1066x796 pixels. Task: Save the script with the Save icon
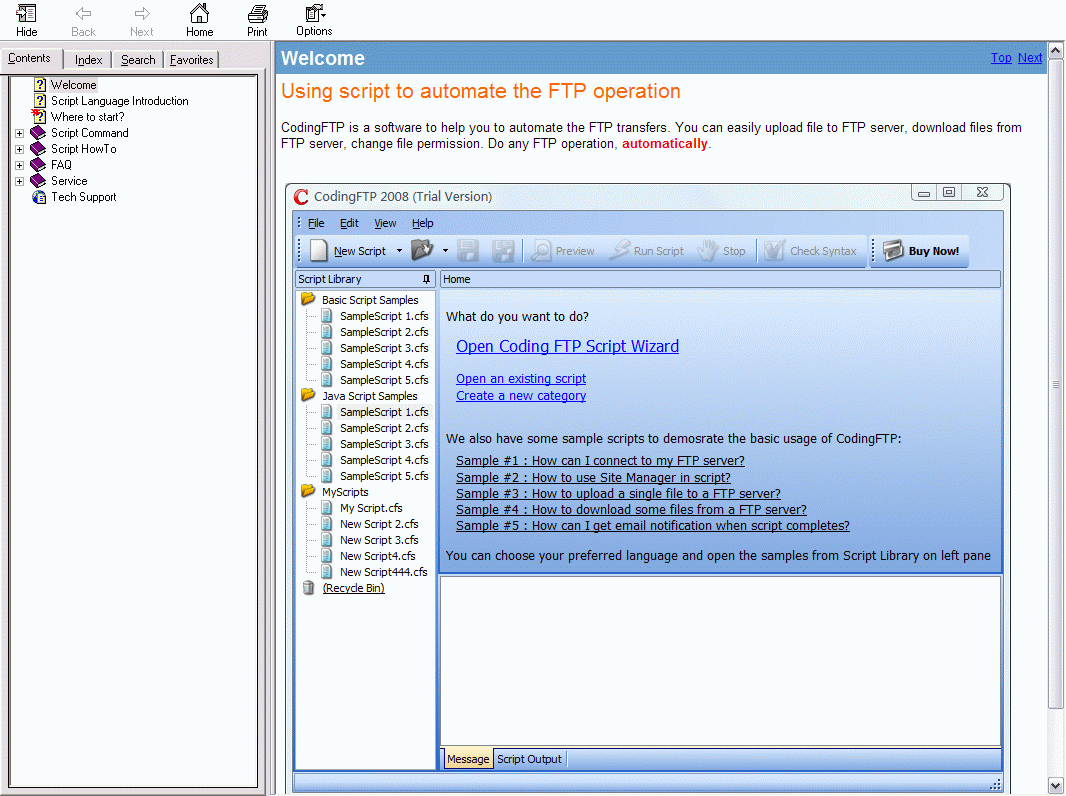point(467,251)
